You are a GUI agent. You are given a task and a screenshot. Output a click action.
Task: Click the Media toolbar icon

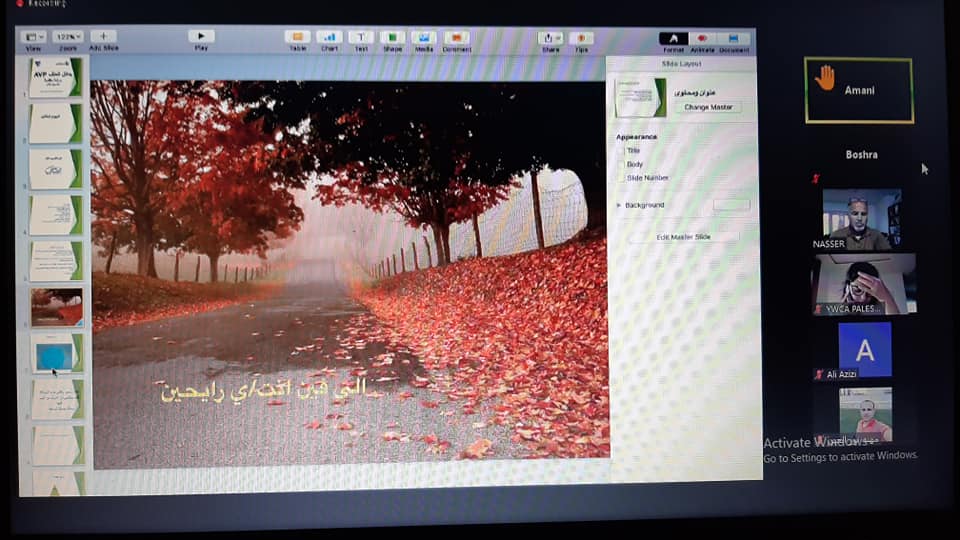click(424, 38)
